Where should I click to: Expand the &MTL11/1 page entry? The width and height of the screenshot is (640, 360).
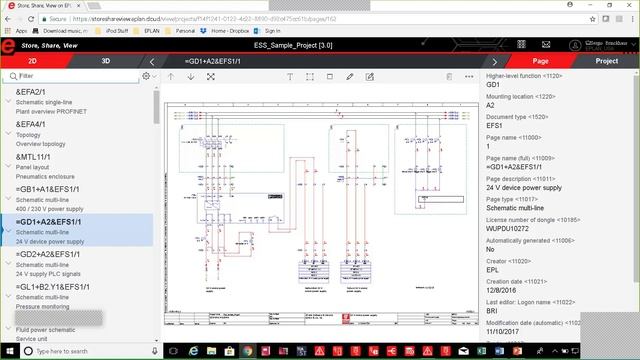[x=9, y=166]
